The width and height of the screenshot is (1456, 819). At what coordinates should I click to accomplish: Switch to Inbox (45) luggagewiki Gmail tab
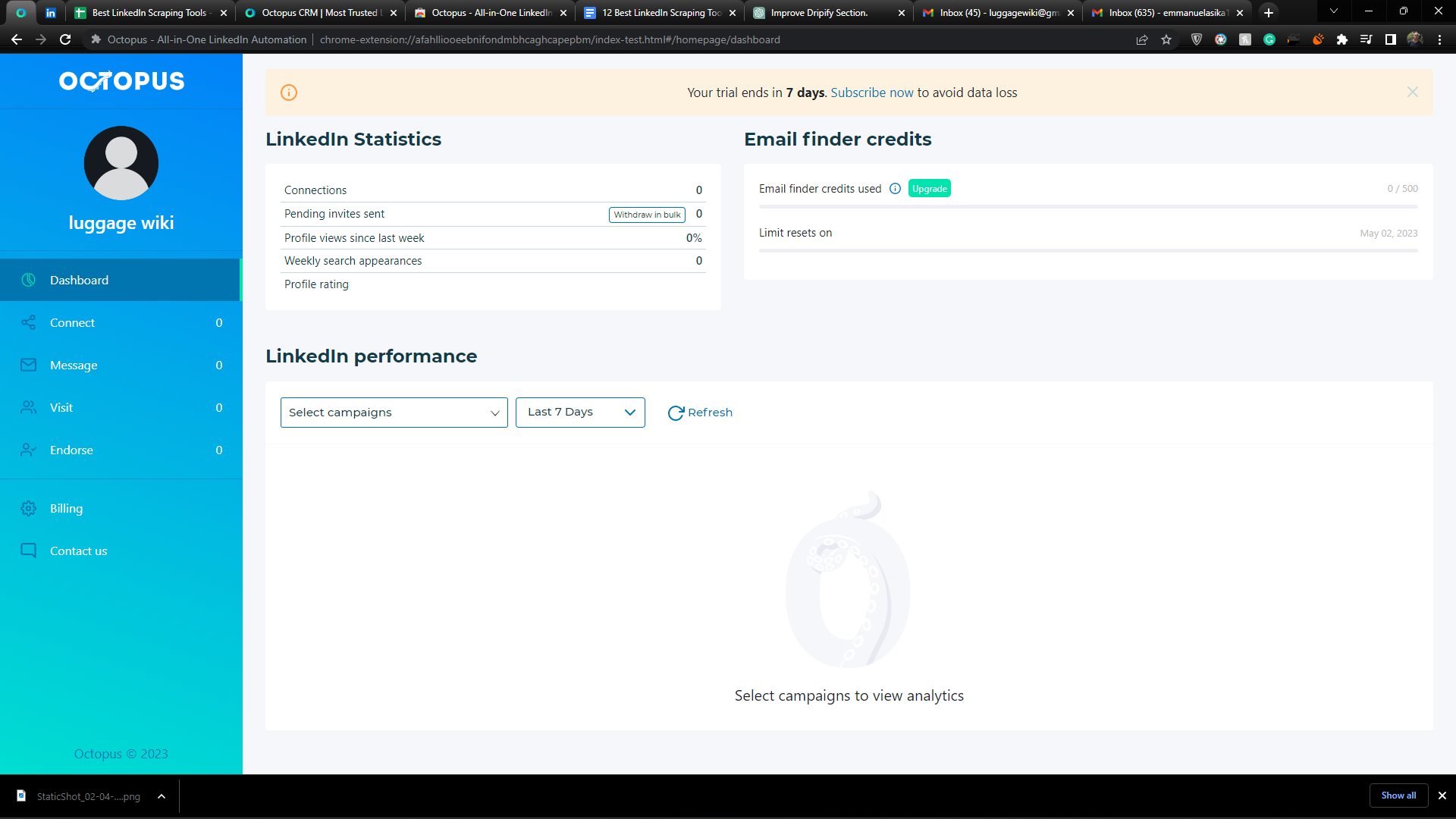point(998,13)
